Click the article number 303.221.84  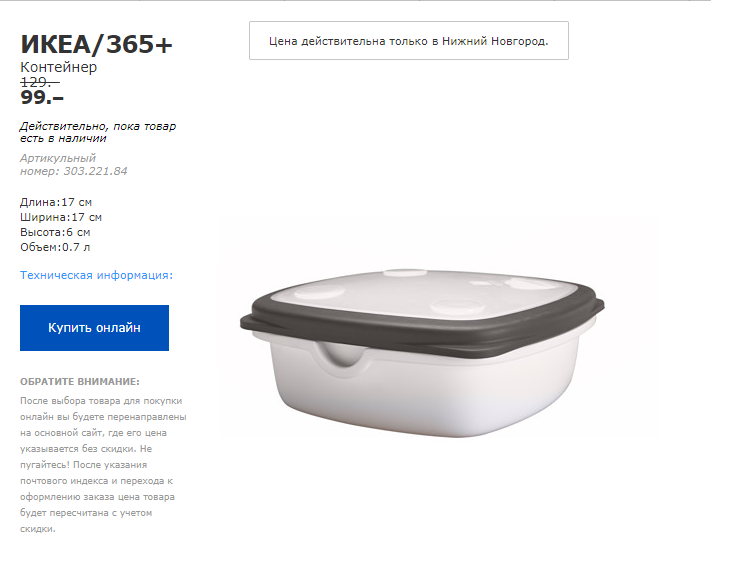tap(95, 171)
